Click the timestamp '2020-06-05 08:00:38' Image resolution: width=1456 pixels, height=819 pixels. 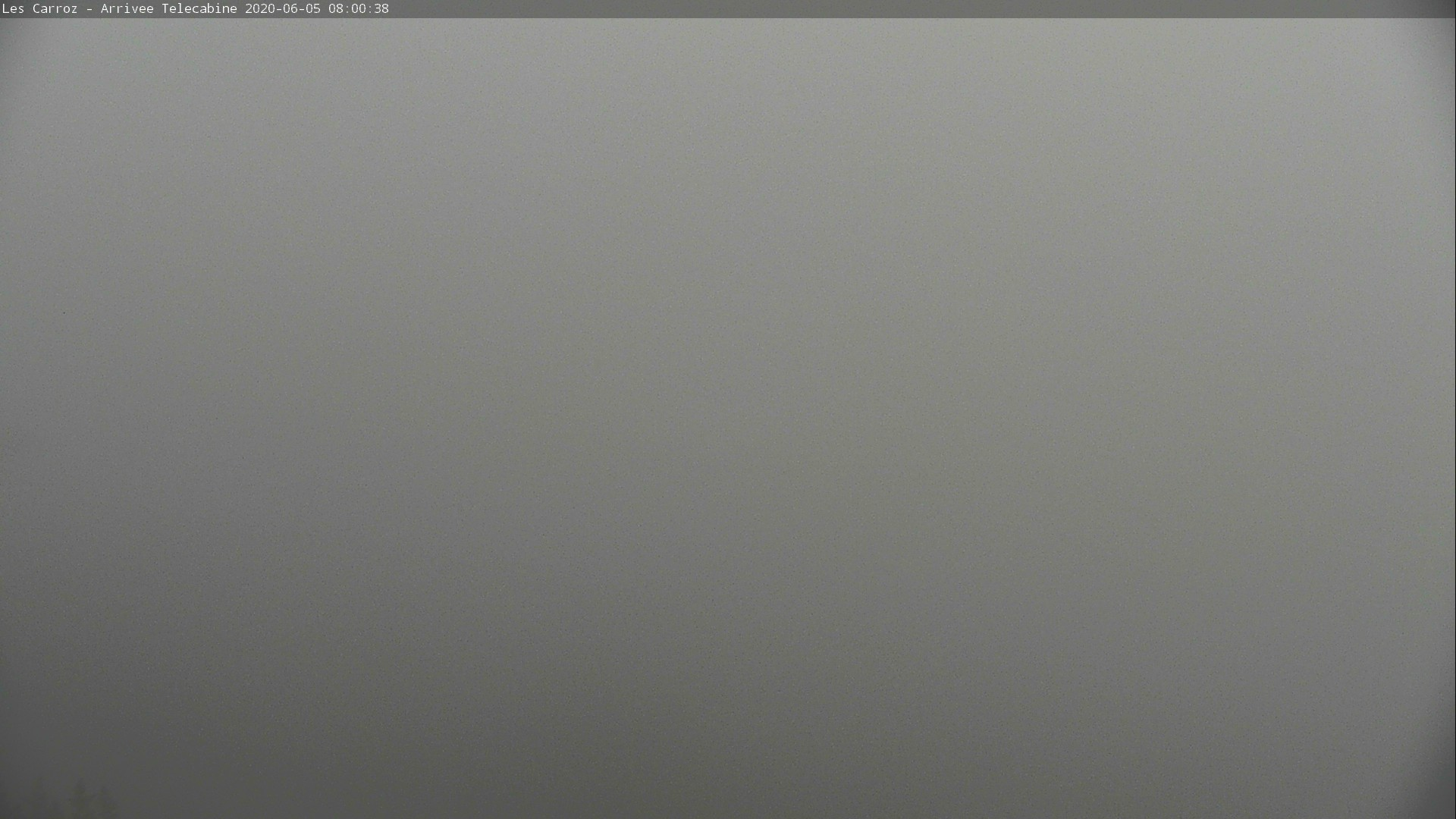[x=317, y=8]
